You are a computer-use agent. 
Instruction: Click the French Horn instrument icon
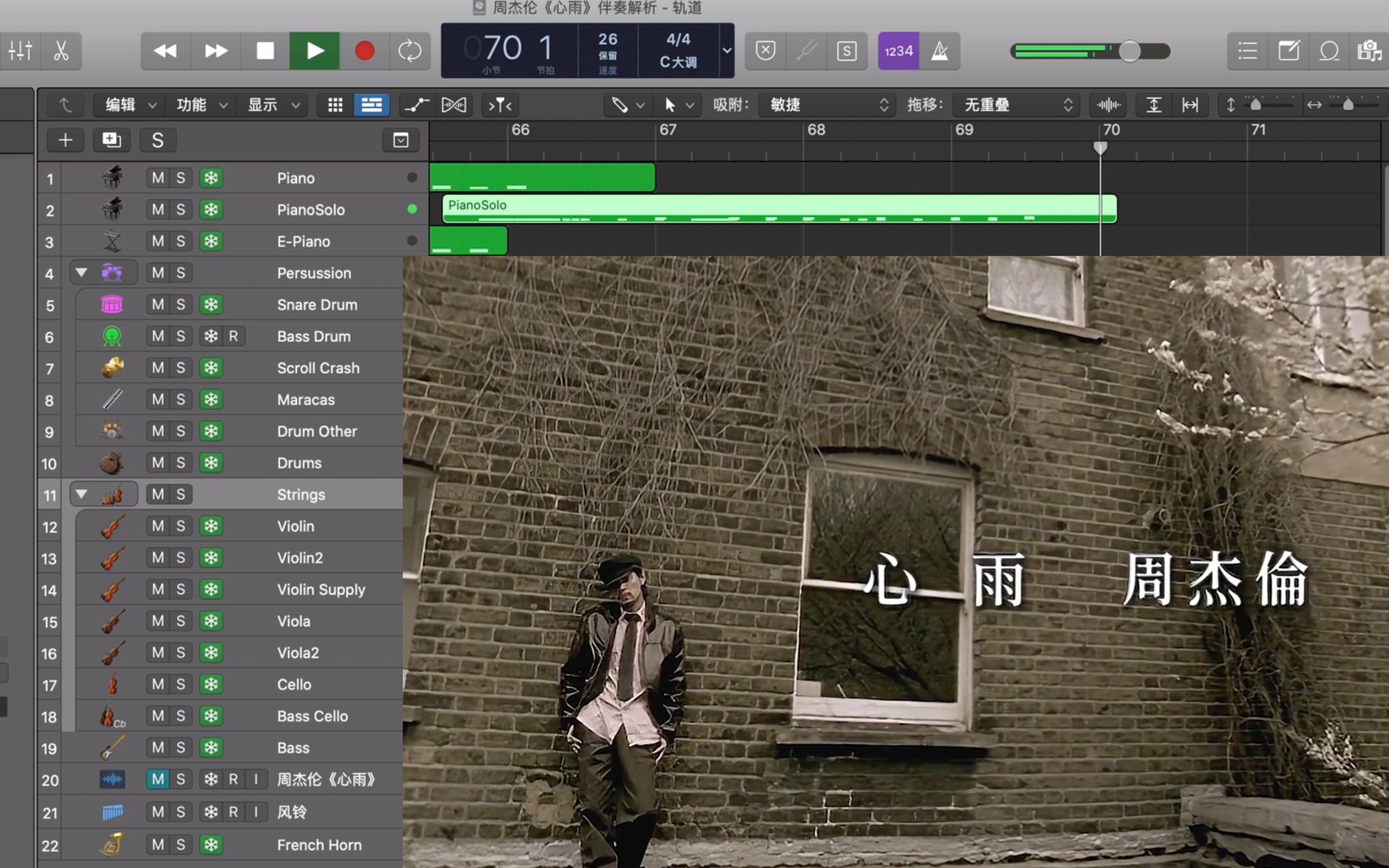click(112, 845)
